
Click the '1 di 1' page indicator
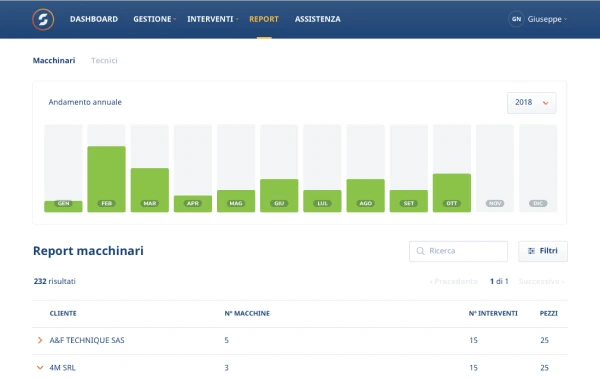coord(499,281)
